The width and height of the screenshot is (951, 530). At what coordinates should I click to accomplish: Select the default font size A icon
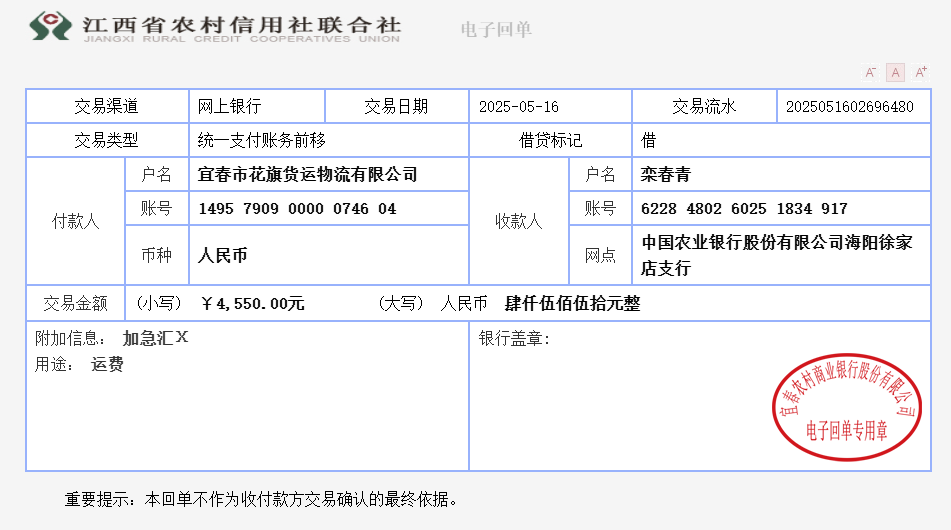click(895, 73)
